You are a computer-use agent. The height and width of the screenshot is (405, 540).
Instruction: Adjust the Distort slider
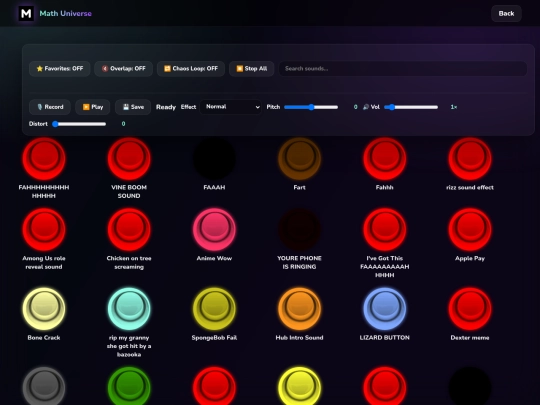click(x=79, y=124)
